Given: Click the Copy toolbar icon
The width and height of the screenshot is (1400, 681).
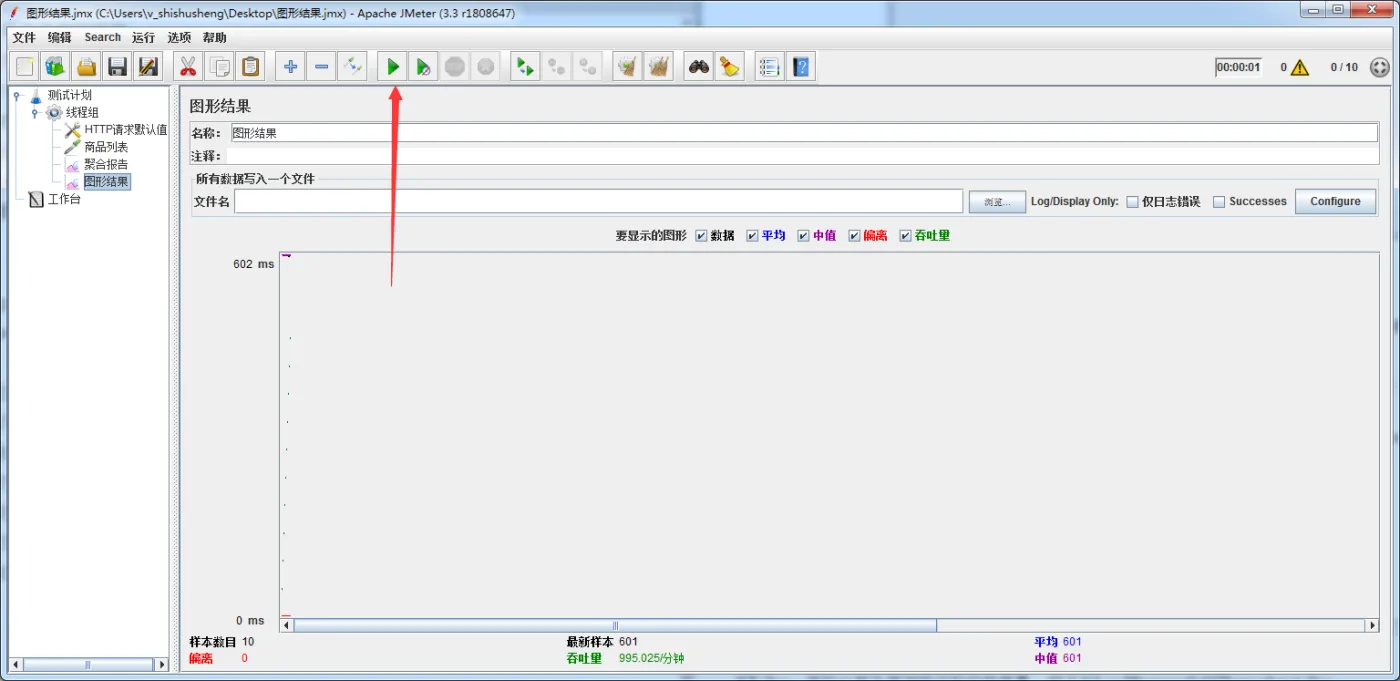Looking at the screenshot, I should coord(219,67).
